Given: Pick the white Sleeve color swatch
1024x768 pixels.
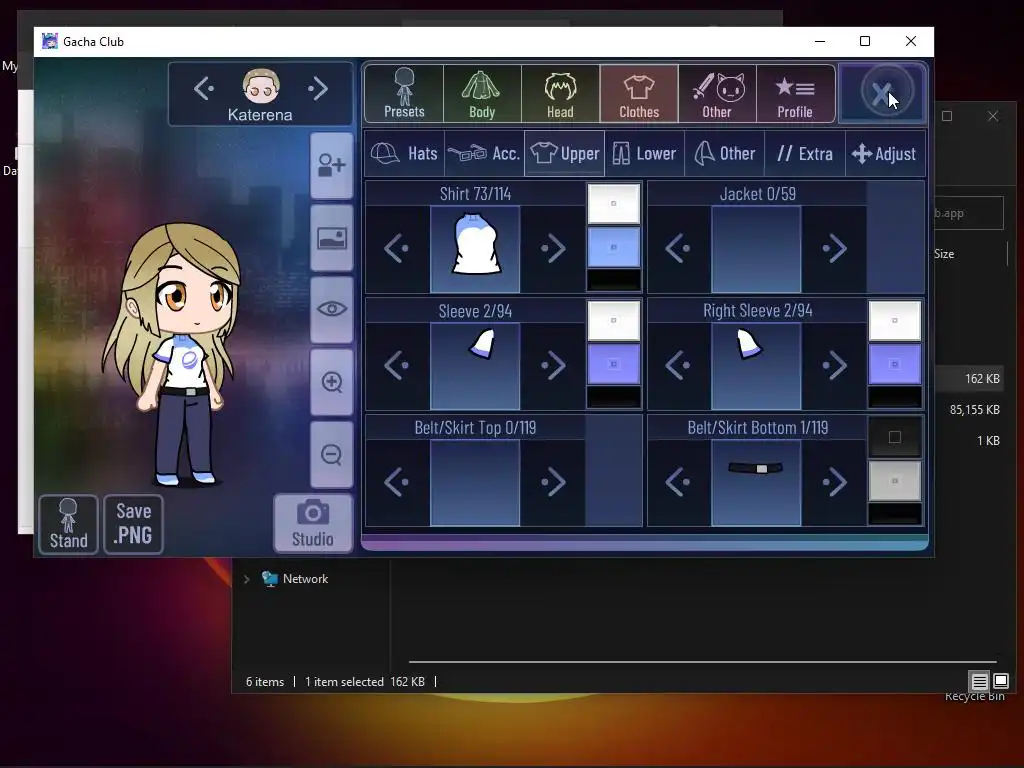Looking at the screenshot, I should tap(613, 321).
